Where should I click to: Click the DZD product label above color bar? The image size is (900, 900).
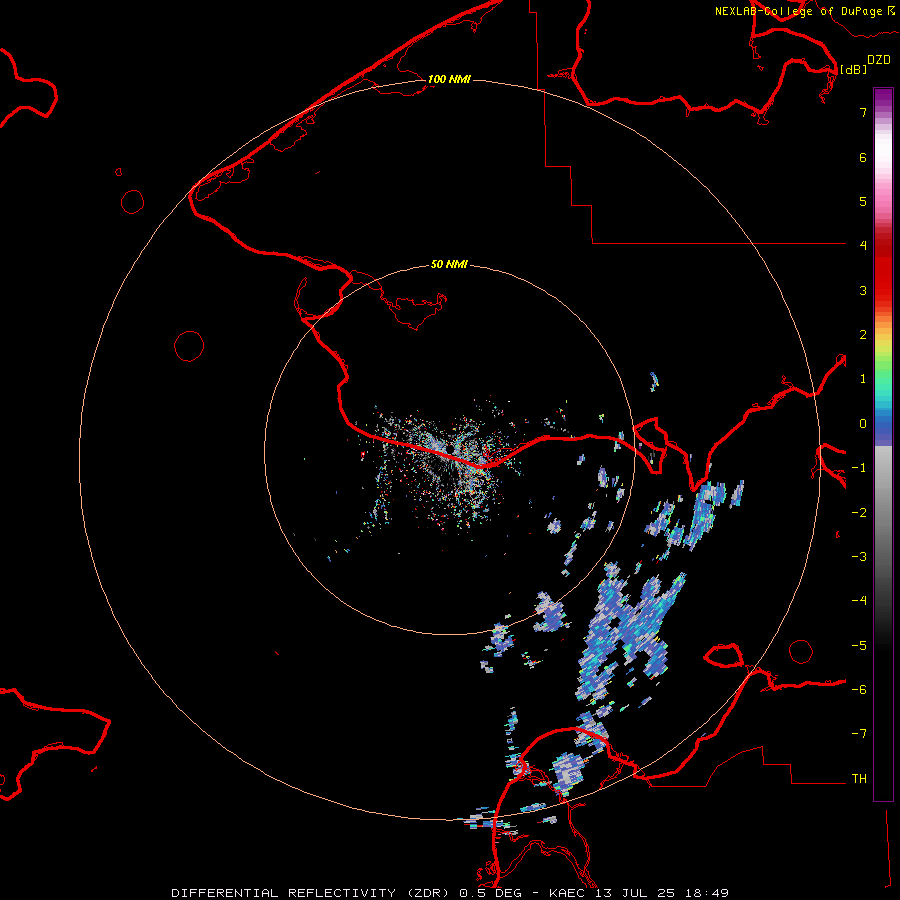[879, 60]
